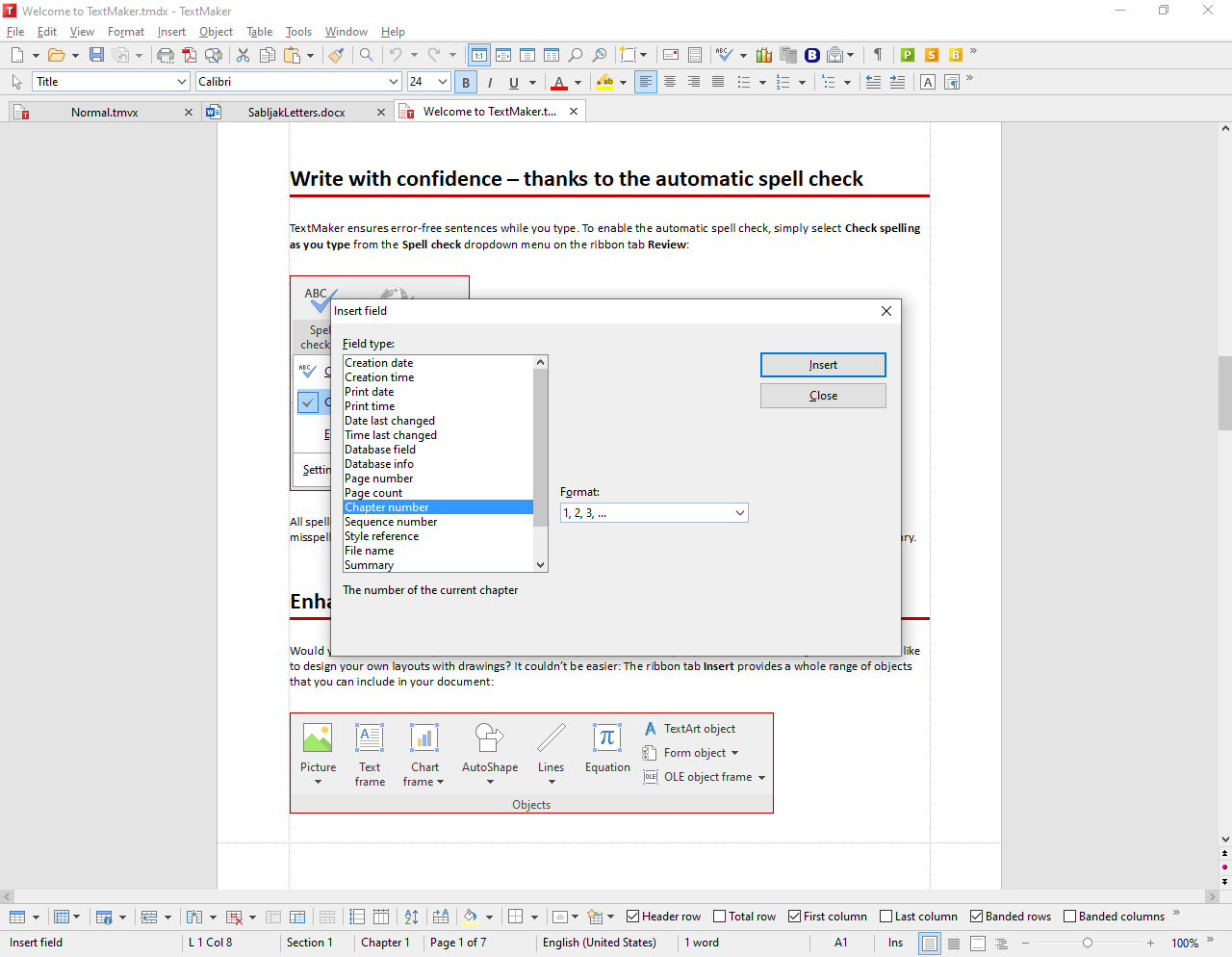Screen dimensions: 1232x957
Task: Click the green P application icon
Action: click(x=908, y=55)
